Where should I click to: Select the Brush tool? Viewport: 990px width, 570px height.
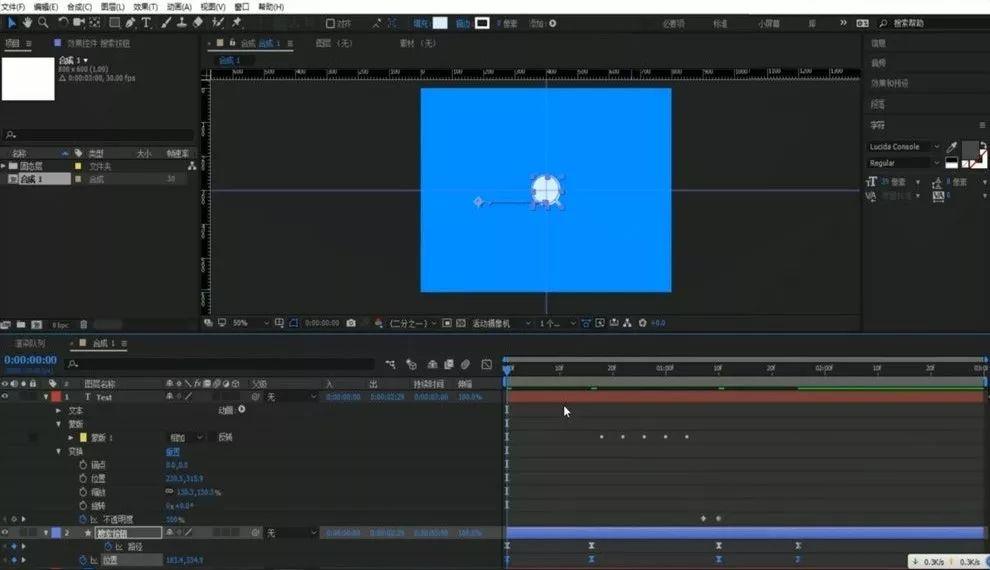[165, 23]
